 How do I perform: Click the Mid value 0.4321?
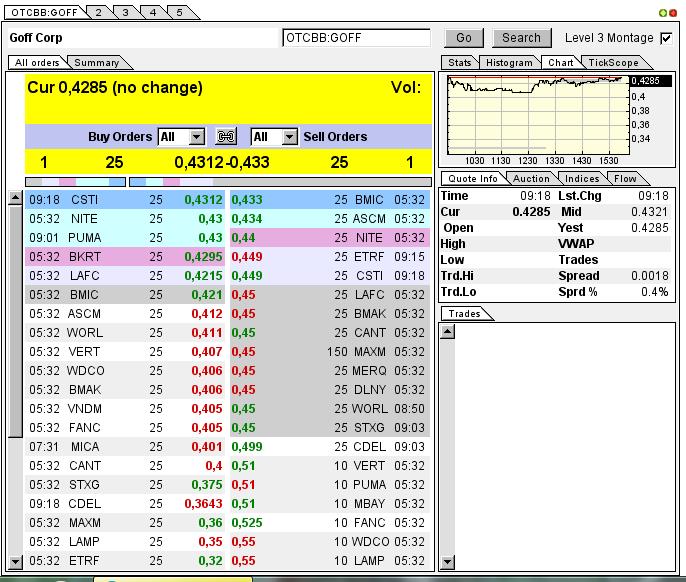pyautogui.click(x=650, y=212)
